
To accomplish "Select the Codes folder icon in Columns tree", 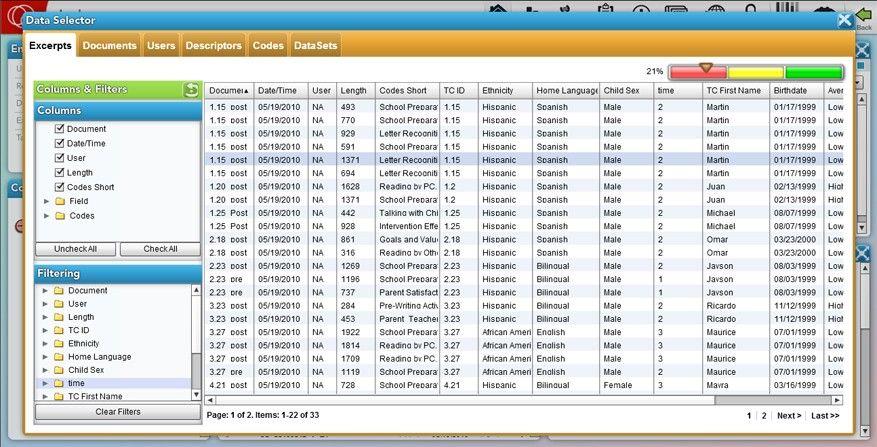I will [x=60, y=216].
